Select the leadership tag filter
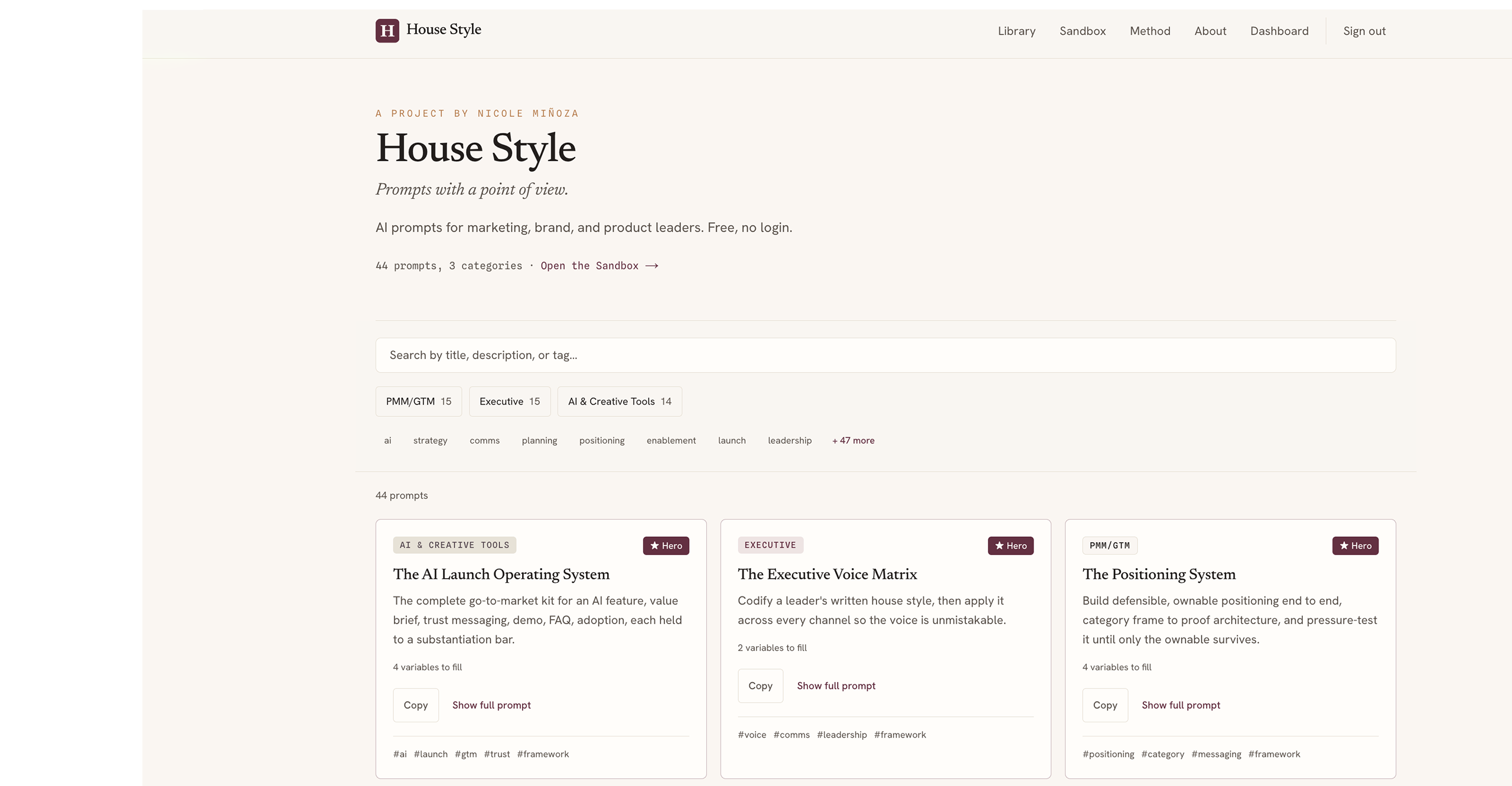 790,441
